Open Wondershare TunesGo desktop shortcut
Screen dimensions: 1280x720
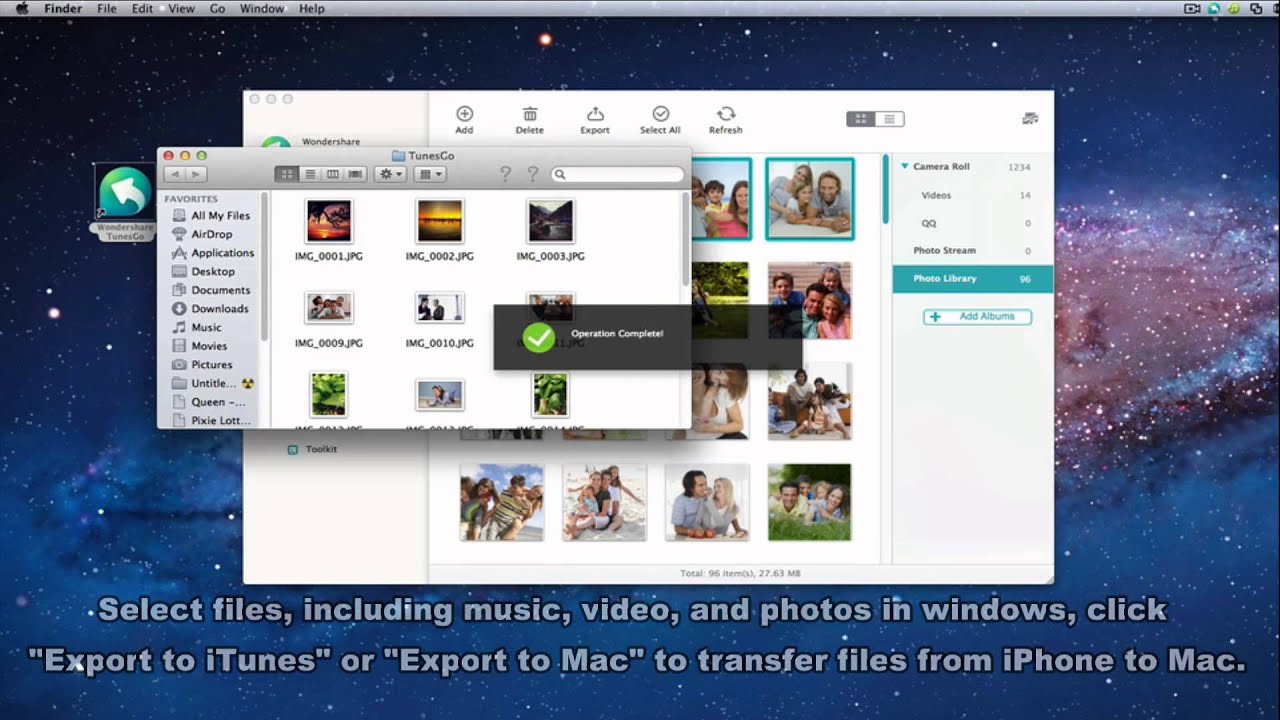pos(125,203)
